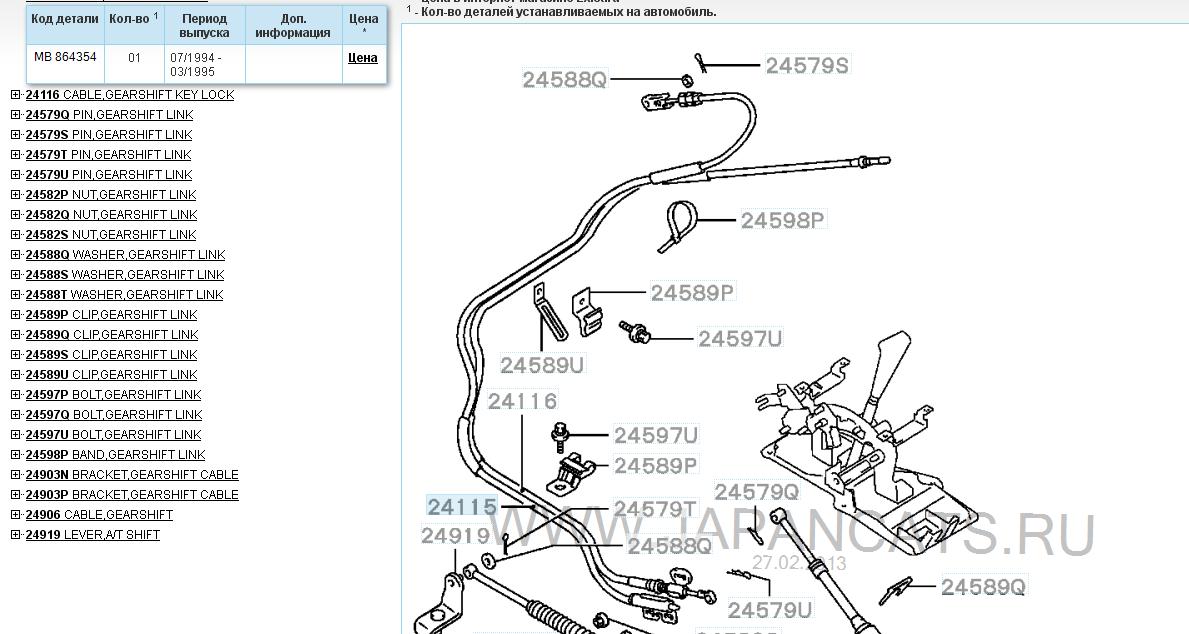Open 24579S PIN,GEARSHIFT LINK entry

(109, 134)
